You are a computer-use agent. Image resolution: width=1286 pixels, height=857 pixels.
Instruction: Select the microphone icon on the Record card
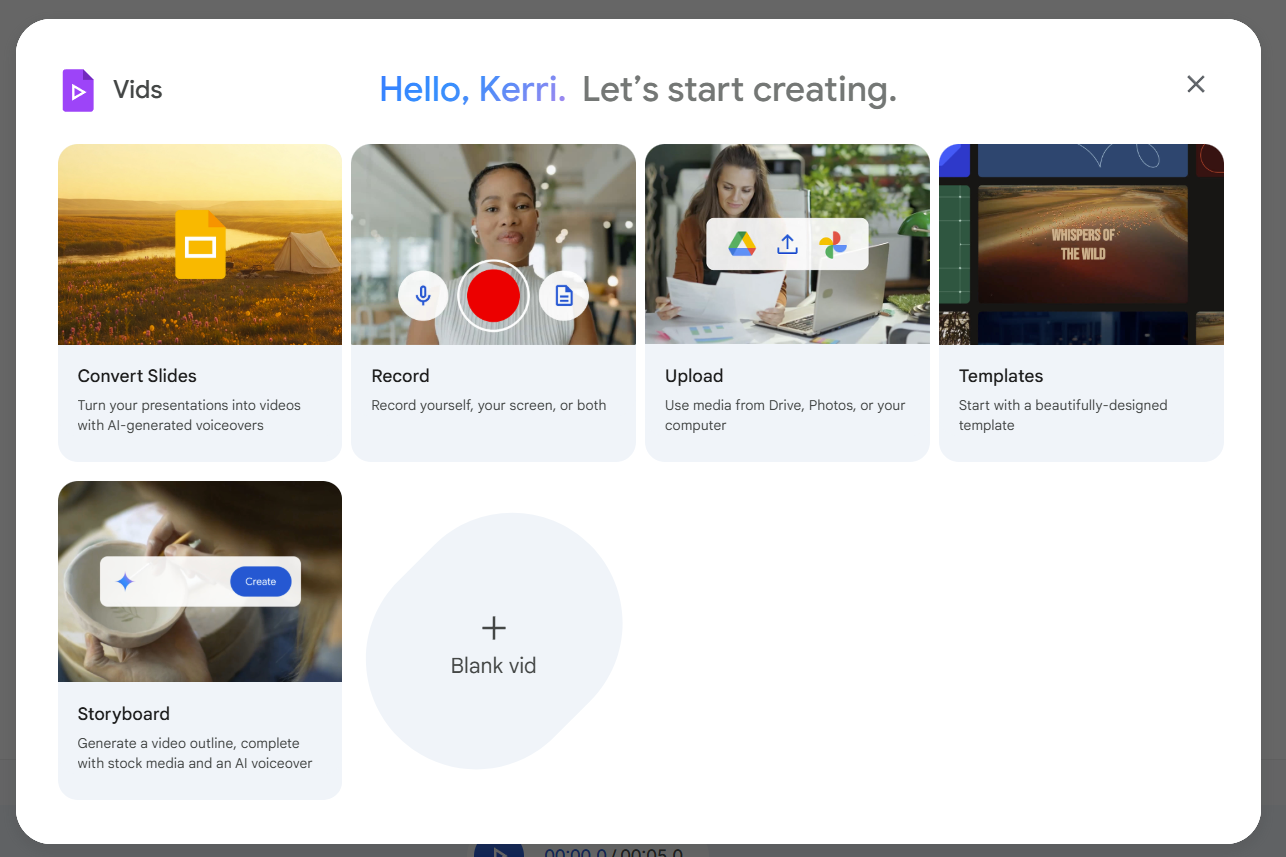click(x=423, y=295)
